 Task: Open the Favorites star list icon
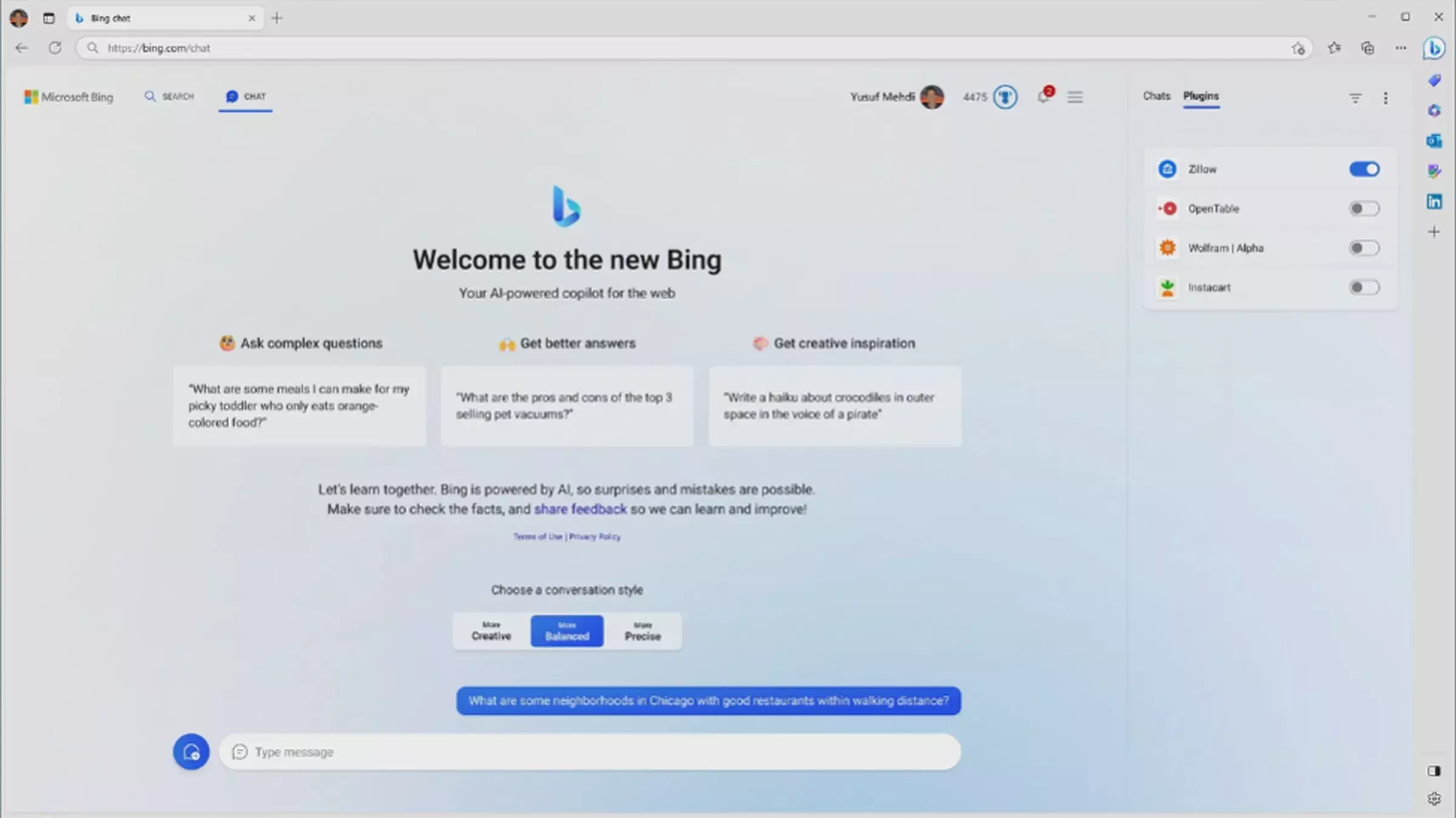point(1334,48)
